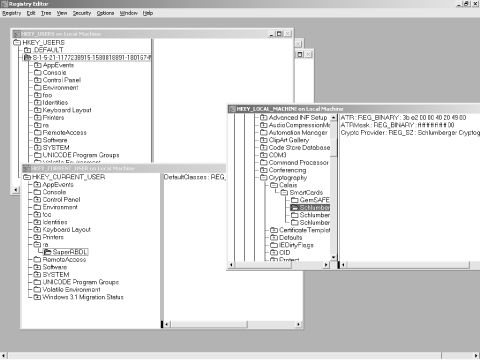Click the DefaultClasses value entry
481x360 pixels.
(x=194, y=177)
